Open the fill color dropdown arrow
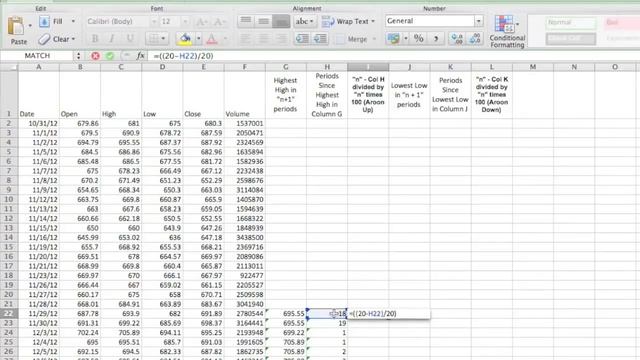Viewport: 640px width, 360px height. [198, 39]
